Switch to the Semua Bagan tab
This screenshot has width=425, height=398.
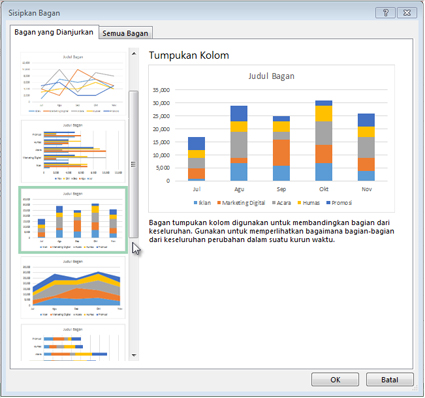click(x=126, y=33)
